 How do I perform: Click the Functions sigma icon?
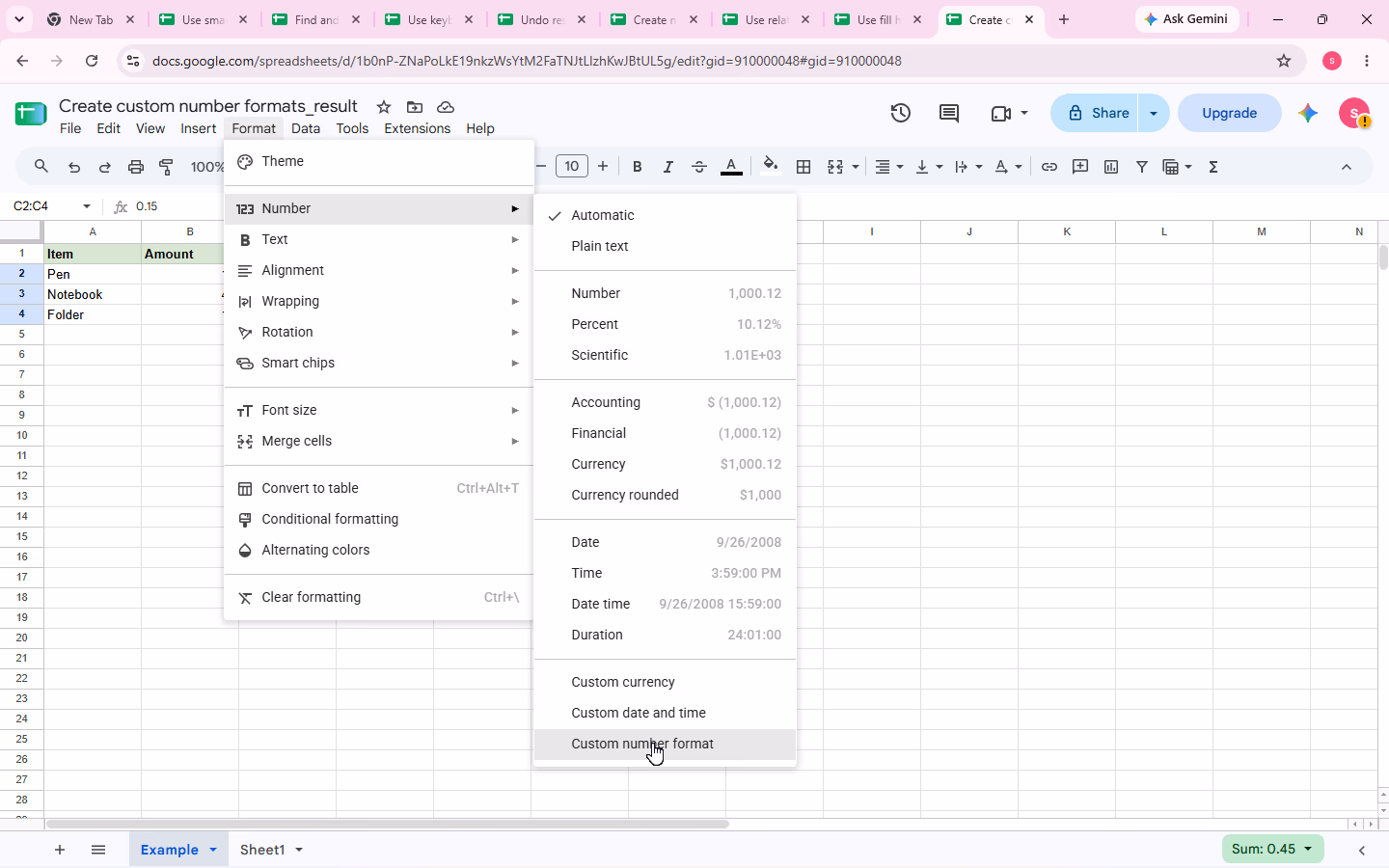tap(1213, 167)
